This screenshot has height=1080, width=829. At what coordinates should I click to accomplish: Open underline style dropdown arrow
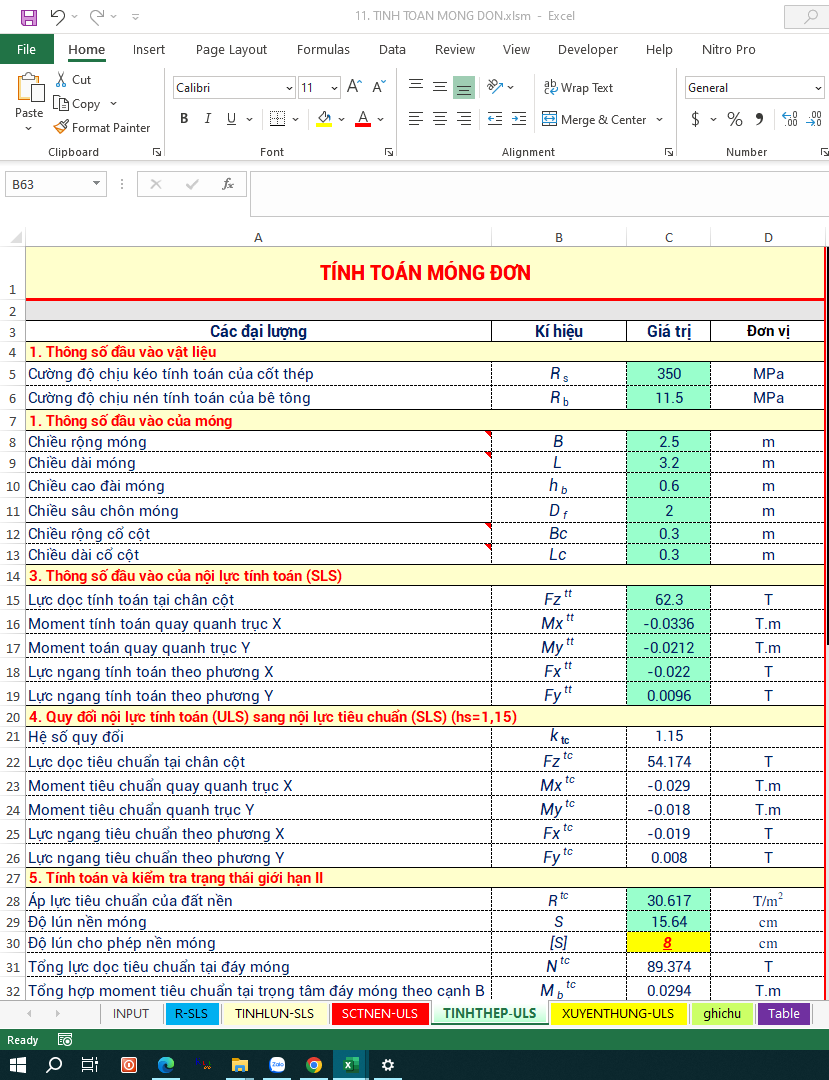click(x=249, y=119)
